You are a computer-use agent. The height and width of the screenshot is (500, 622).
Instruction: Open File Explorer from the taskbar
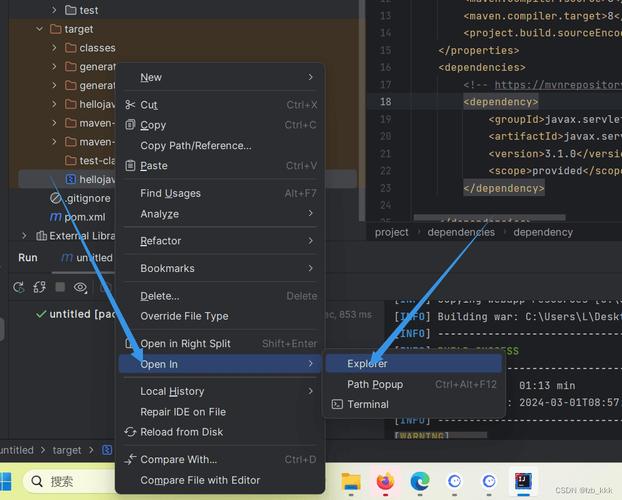coord(351,482)
